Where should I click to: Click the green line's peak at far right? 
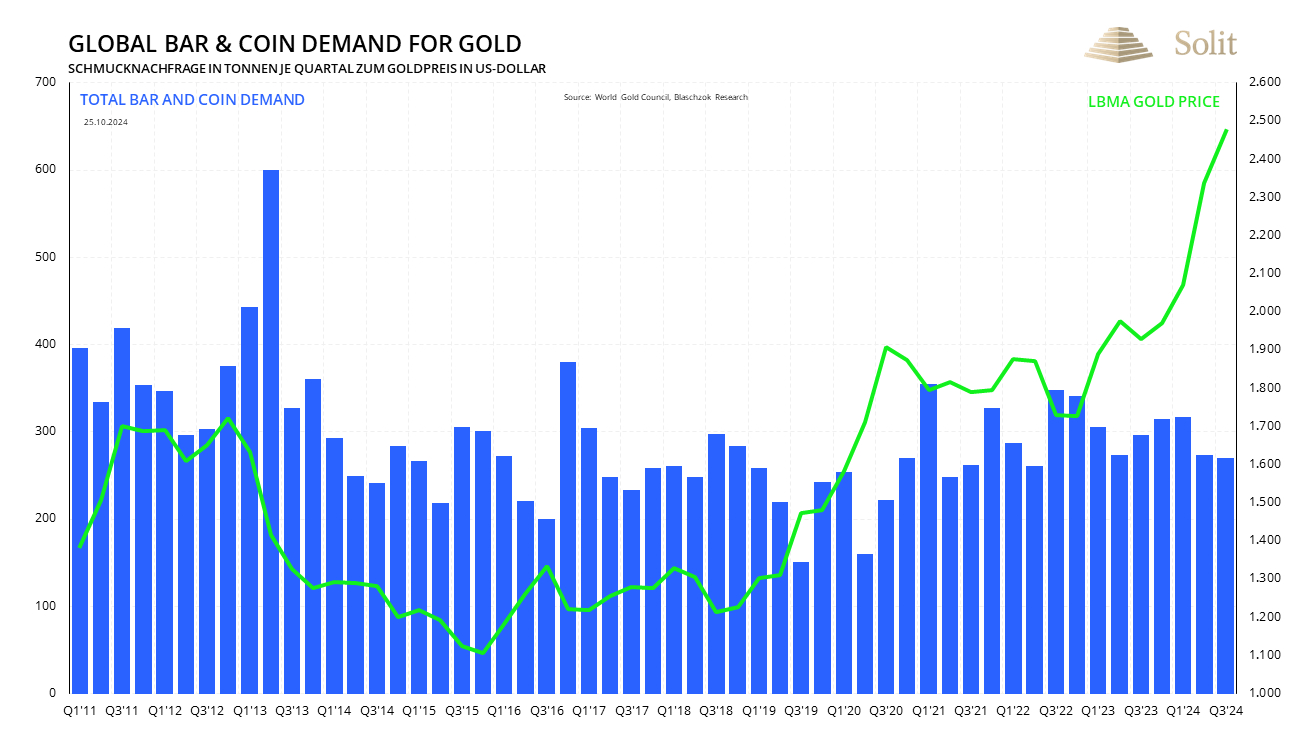(x=1226, y=131)
